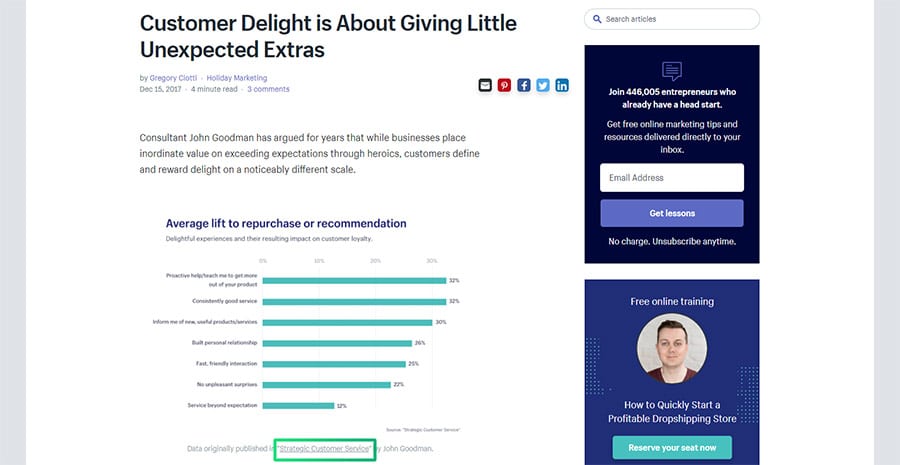Viewport: 900px width, 465px height.
Task: Click the Get lessons button
Action: (x=672, y=213)
